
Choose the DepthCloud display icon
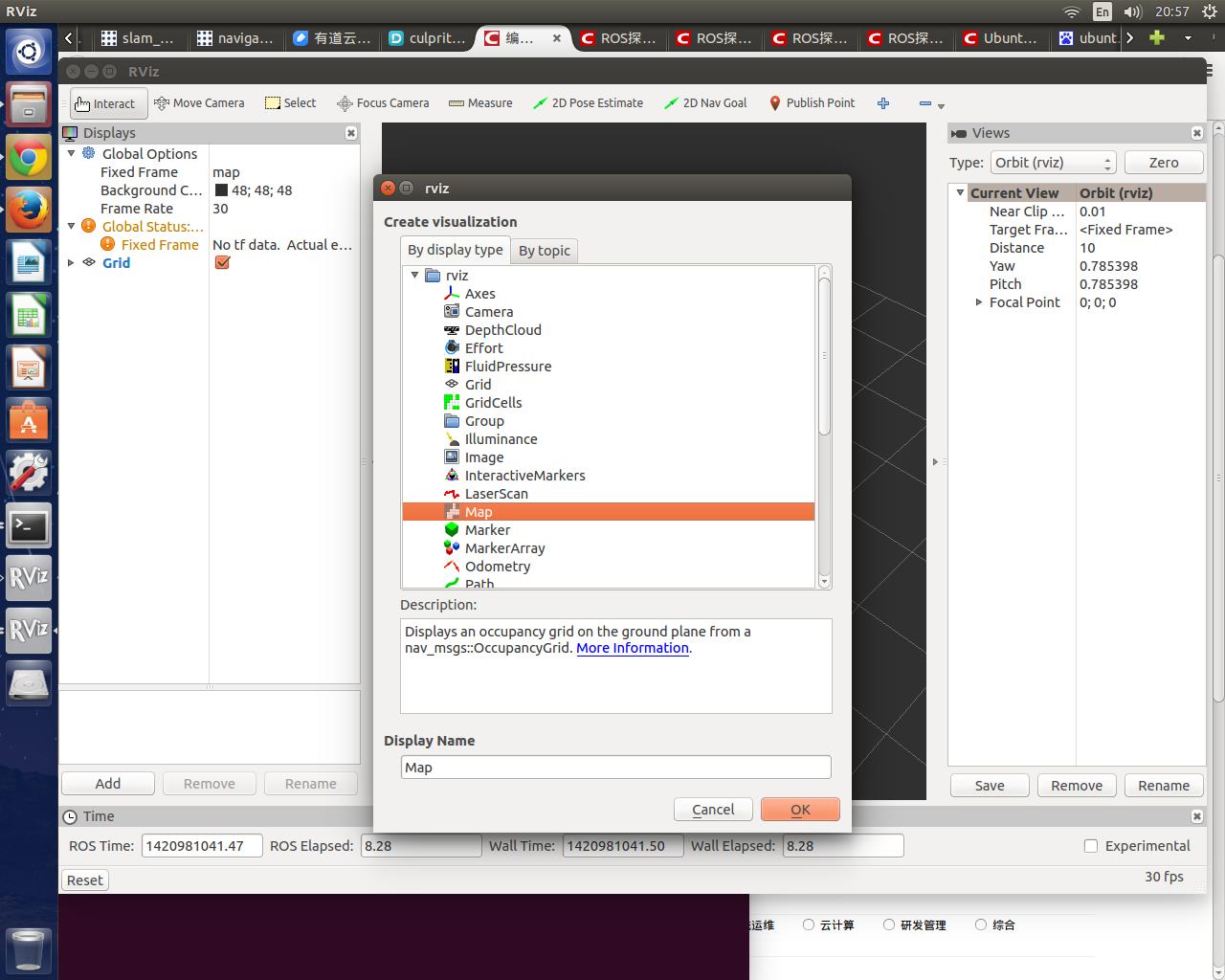click(x=452, y=330)
